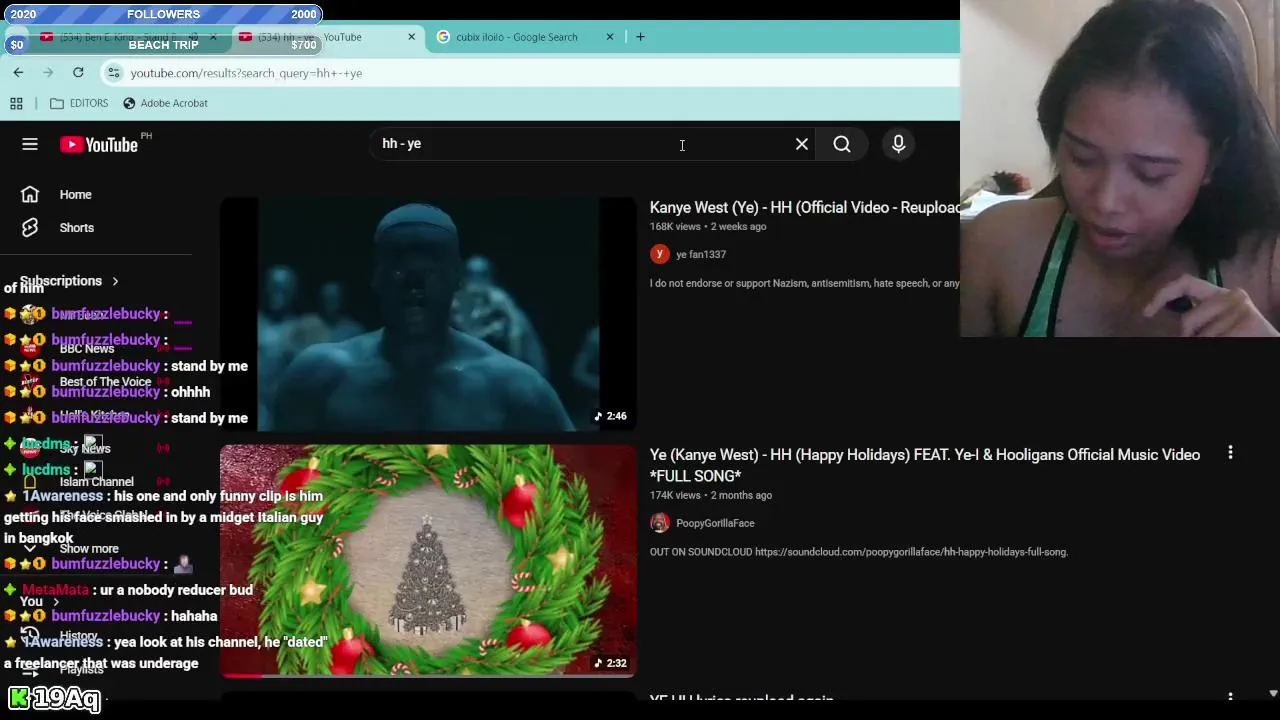Reload the page with refresh icon
1280x720 pixels.
tap(78, 72)
